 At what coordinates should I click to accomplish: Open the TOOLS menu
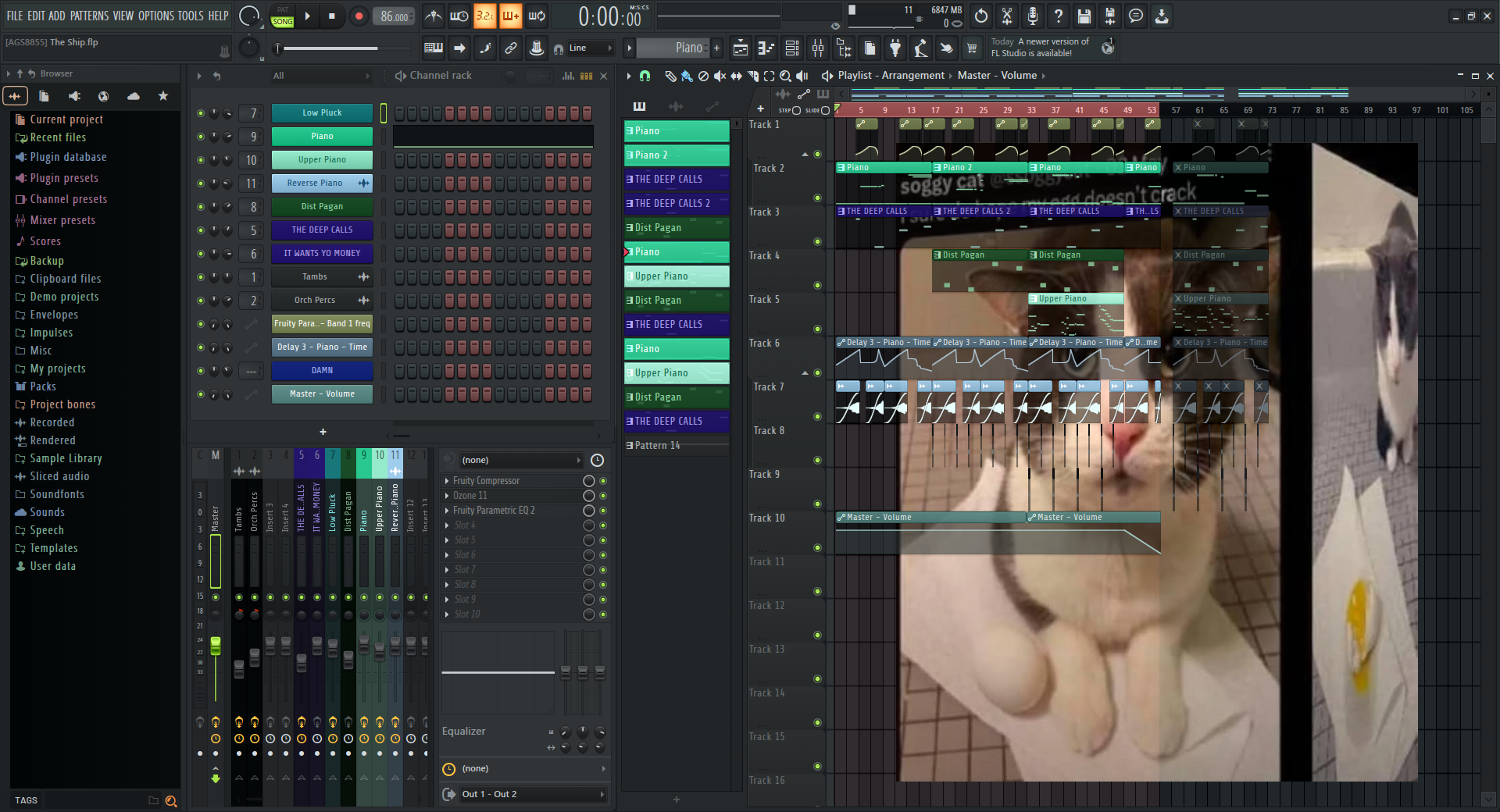point(190,16)
